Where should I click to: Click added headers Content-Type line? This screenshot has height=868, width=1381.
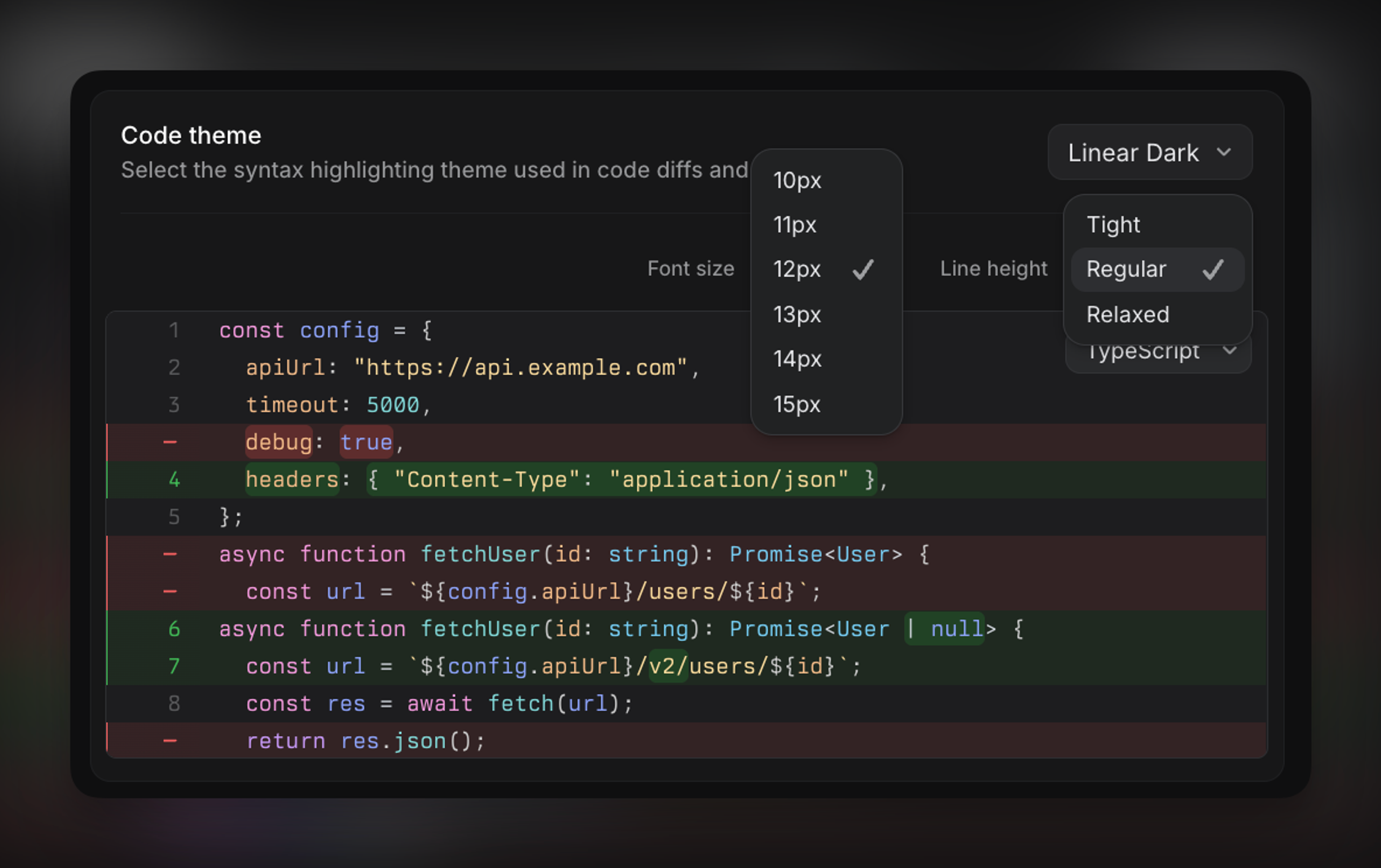pyautogui.click(x=687, y=480)
